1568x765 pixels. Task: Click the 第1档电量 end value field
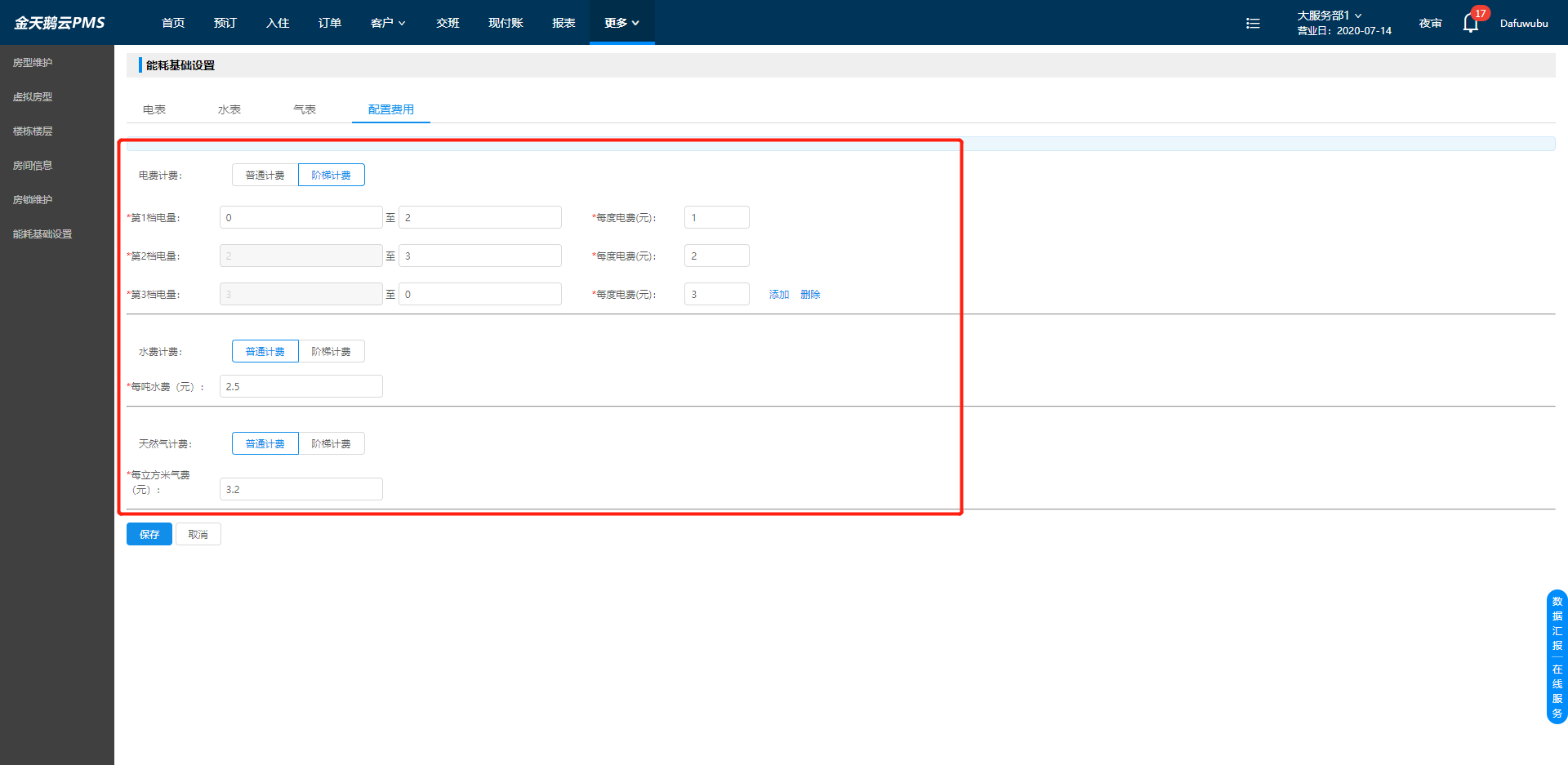480,217
